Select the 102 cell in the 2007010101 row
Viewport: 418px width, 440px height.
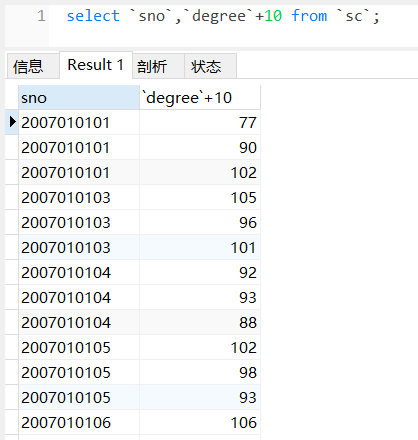pyautogui.click(x=200, y=172)
